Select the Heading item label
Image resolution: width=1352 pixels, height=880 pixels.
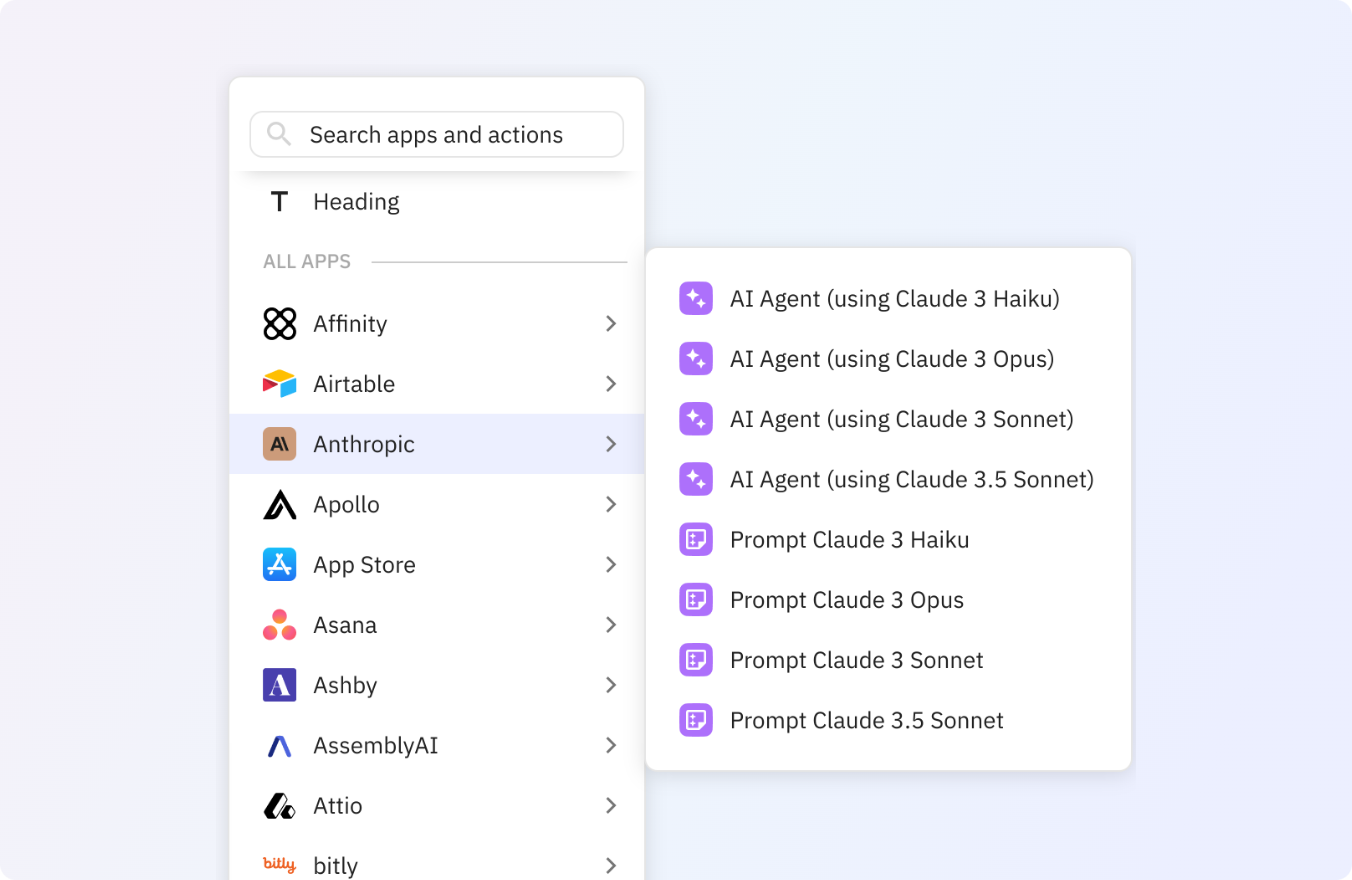click(356, 202)
